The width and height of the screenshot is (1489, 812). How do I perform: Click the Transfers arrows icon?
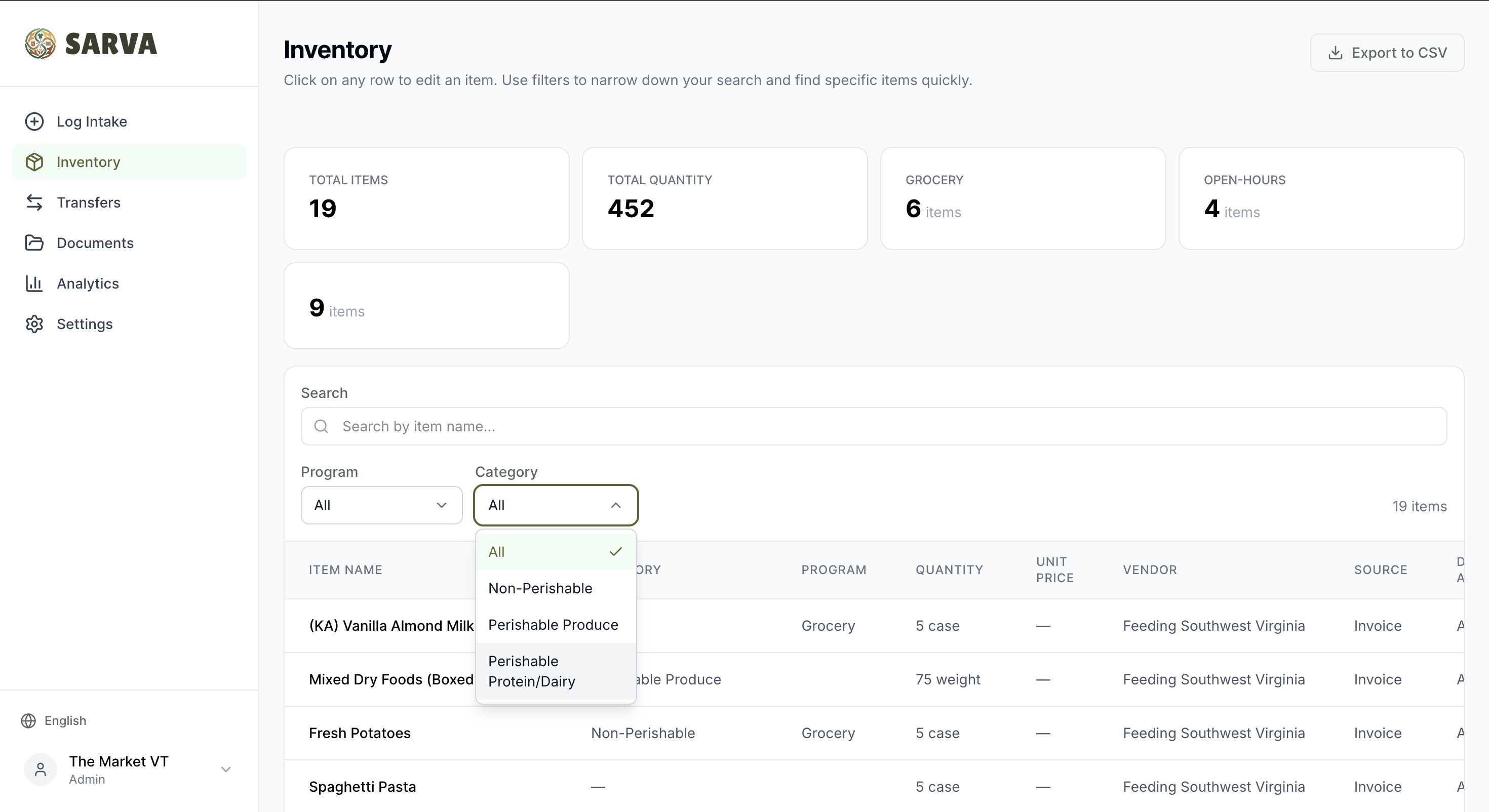tap(34, 202)
